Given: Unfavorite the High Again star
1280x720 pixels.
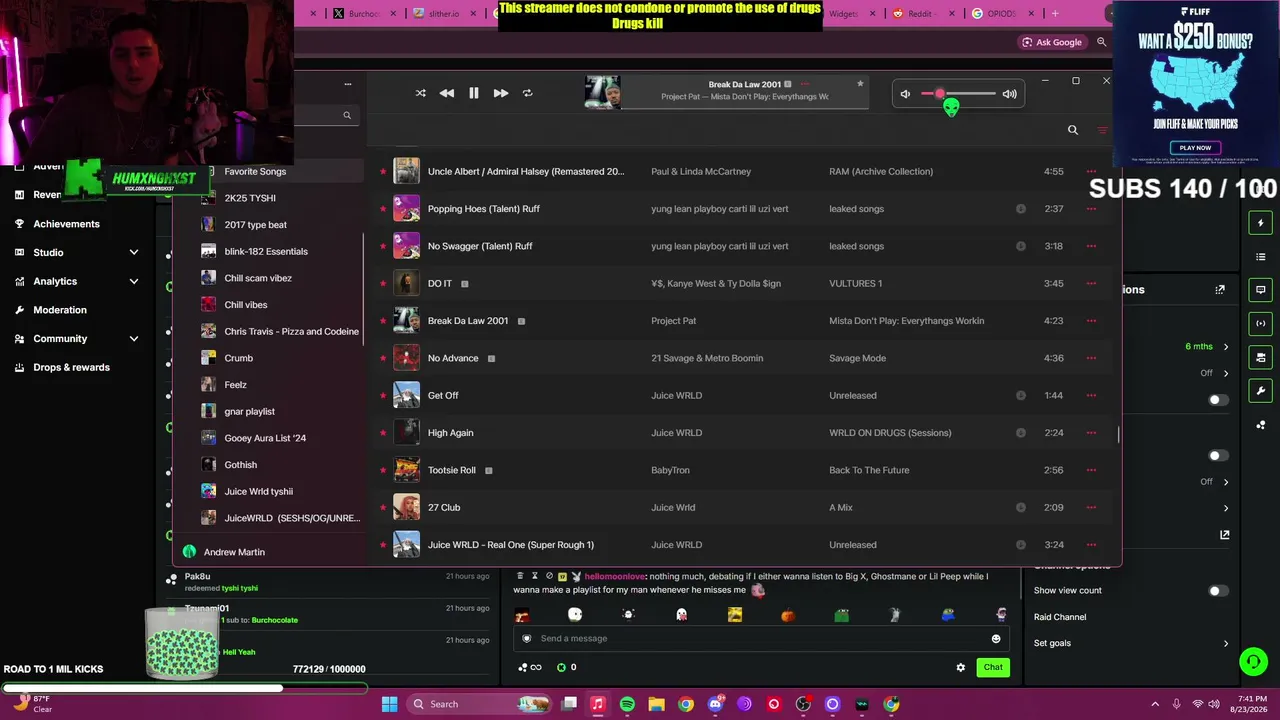Looking at the screenshot, I should click(383, 433).
